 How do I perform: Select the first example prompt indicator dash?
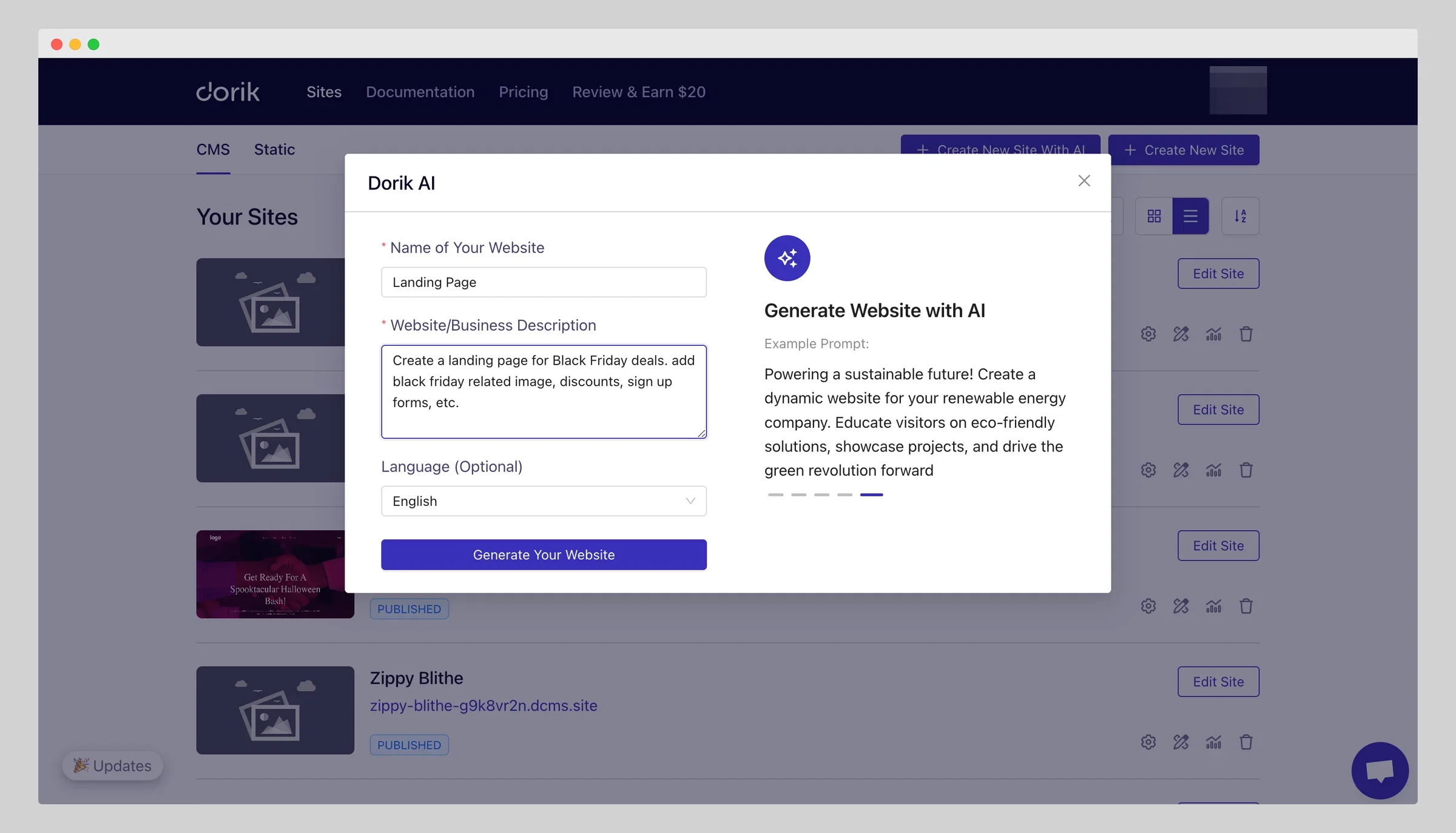click(x=775, y=494)
